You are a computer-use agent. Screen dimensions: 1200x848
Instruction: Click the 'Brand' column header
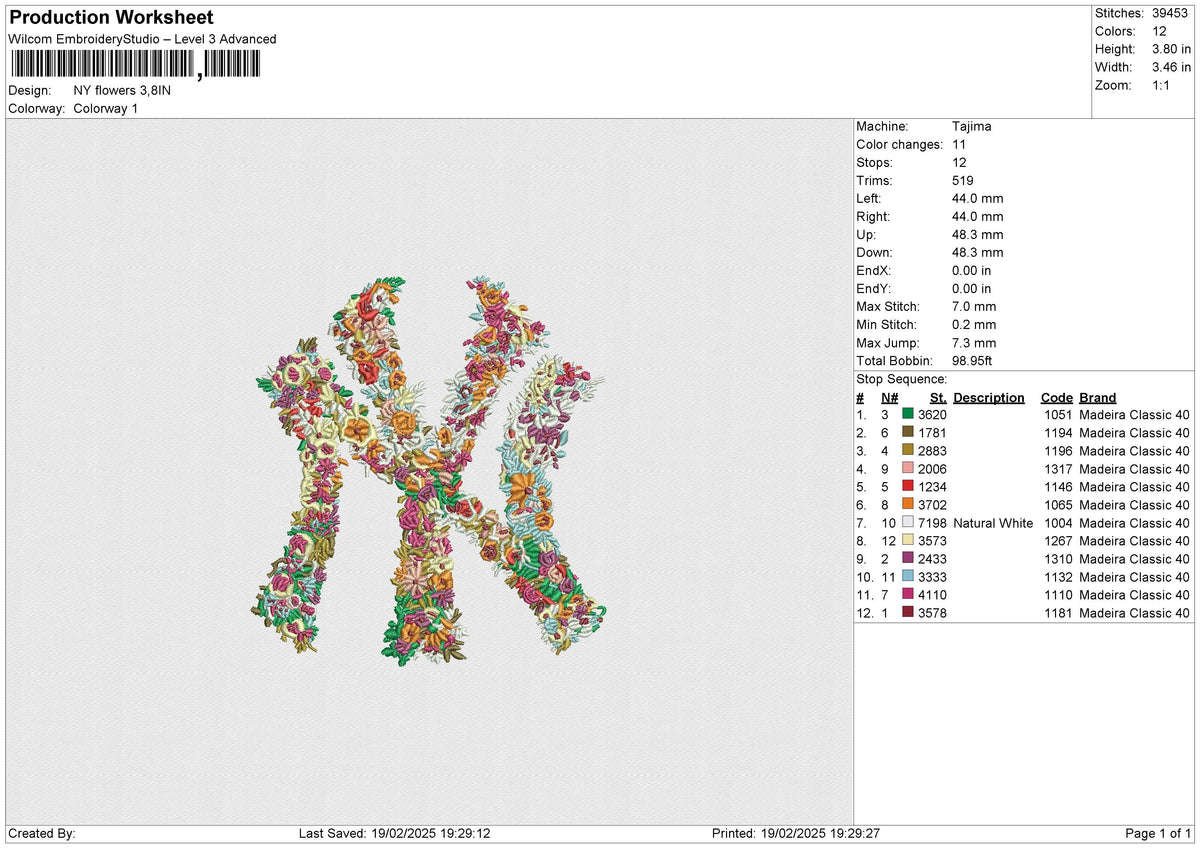[x=1098, y=397]
